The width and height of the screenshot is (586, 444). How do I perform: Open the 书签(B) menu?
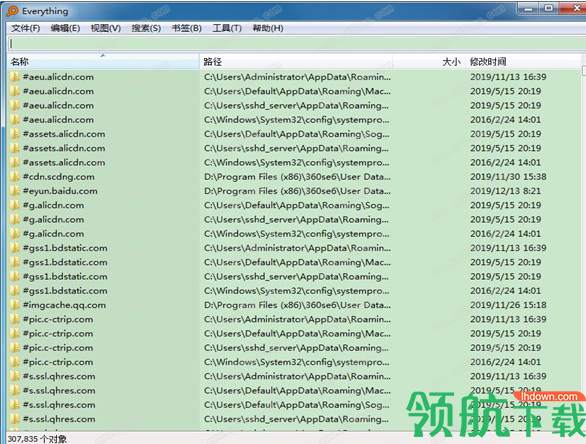coord(186,28)
